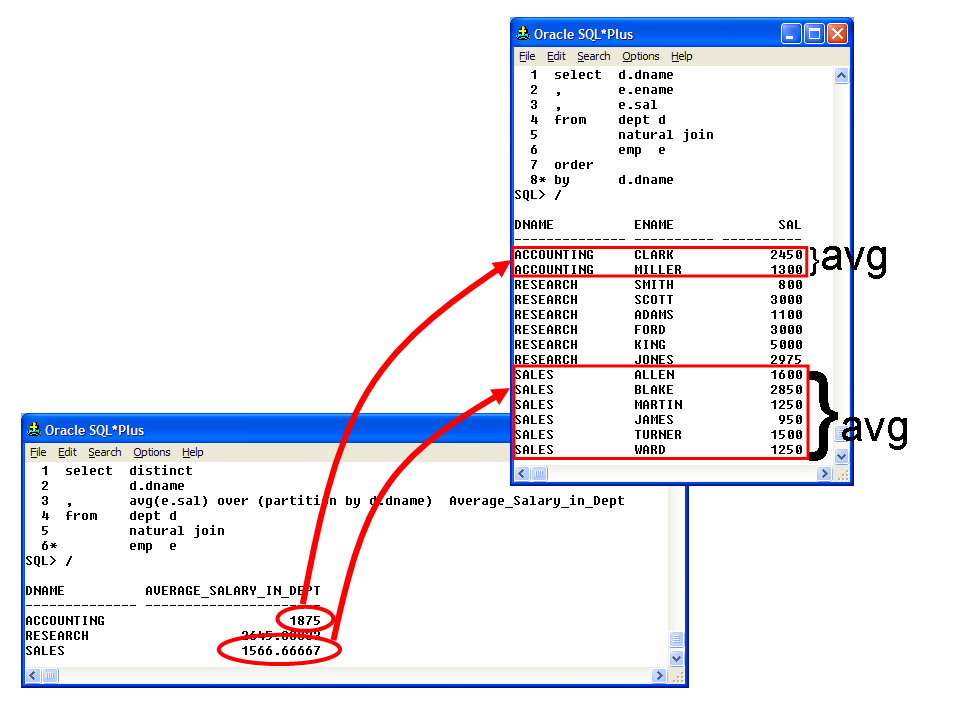The height and width of the screenshot is (720, 960).
Task: Click scroll-right arrow in the upper window
Action: 824,474
